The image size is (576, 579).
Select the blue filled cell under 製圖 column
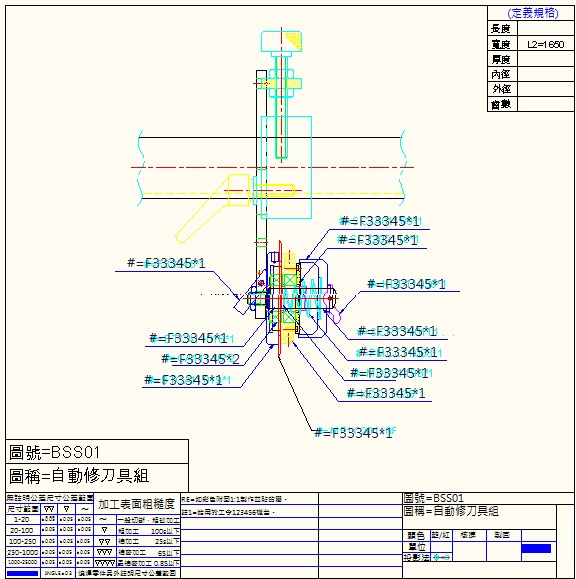536,548
